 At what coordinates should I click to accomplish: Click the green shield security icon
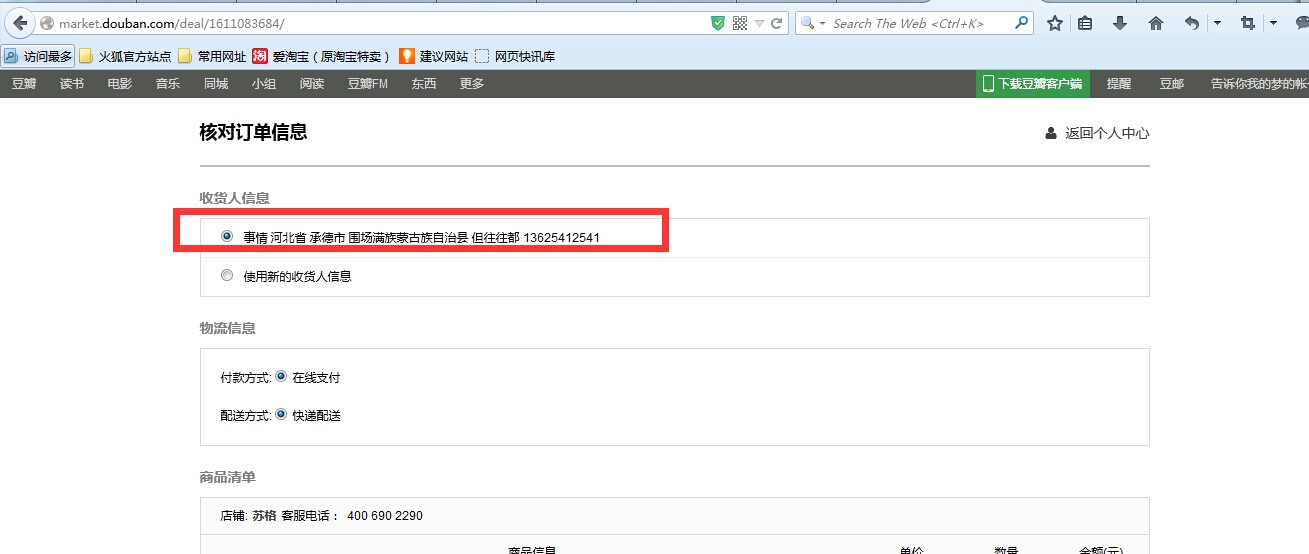coord(718,23)
